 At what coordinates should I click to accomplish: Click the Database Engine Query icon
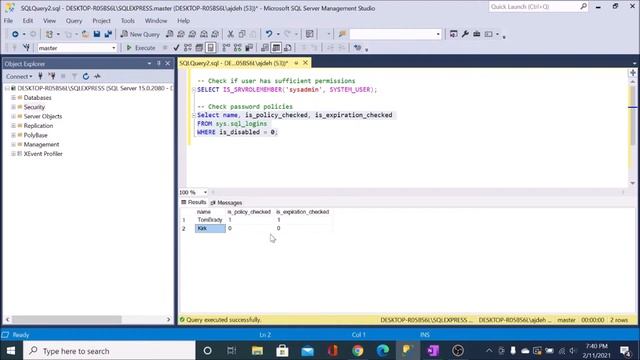pyautogui.click(x=169, y=34)
